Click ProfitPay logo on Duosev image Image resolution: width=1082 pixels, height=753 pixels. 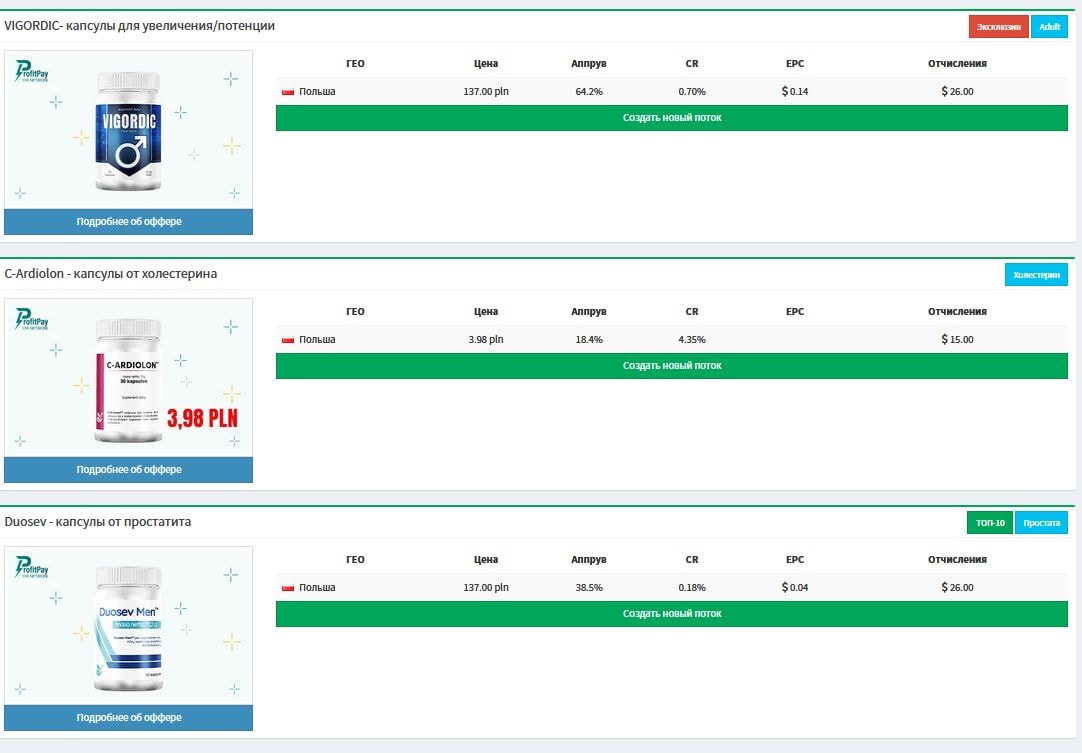pos(32,567)
